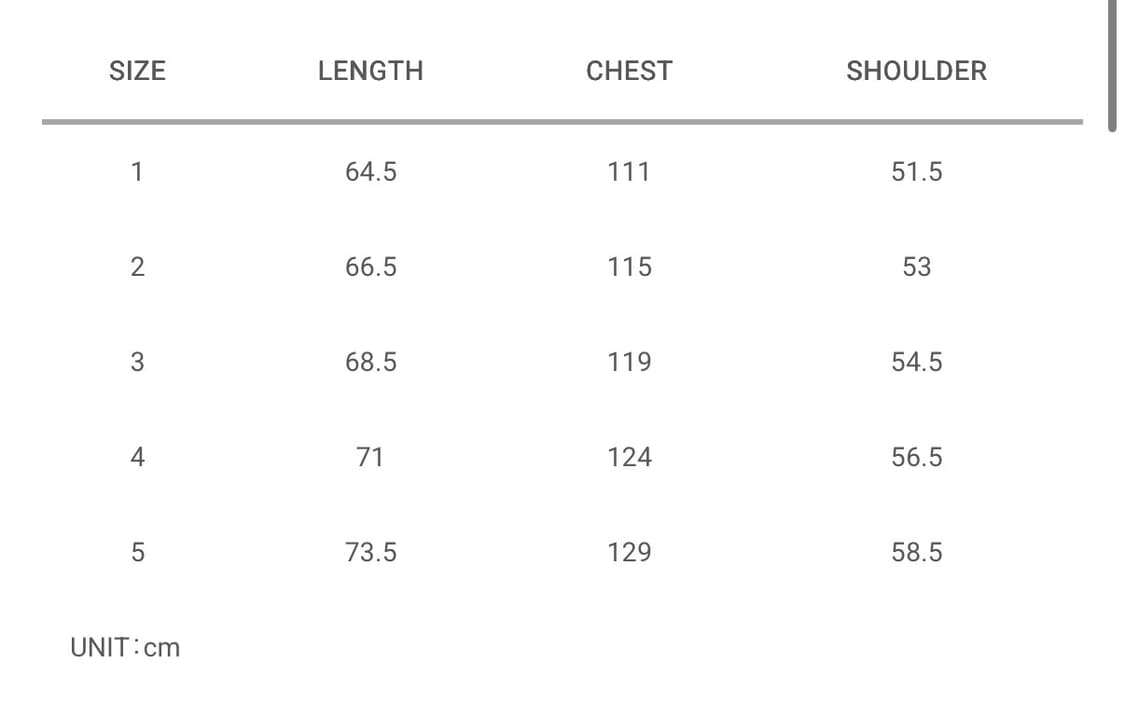Select size 3 row label
The width and height of the screenshot is (1125, 715).
[137, 362]
